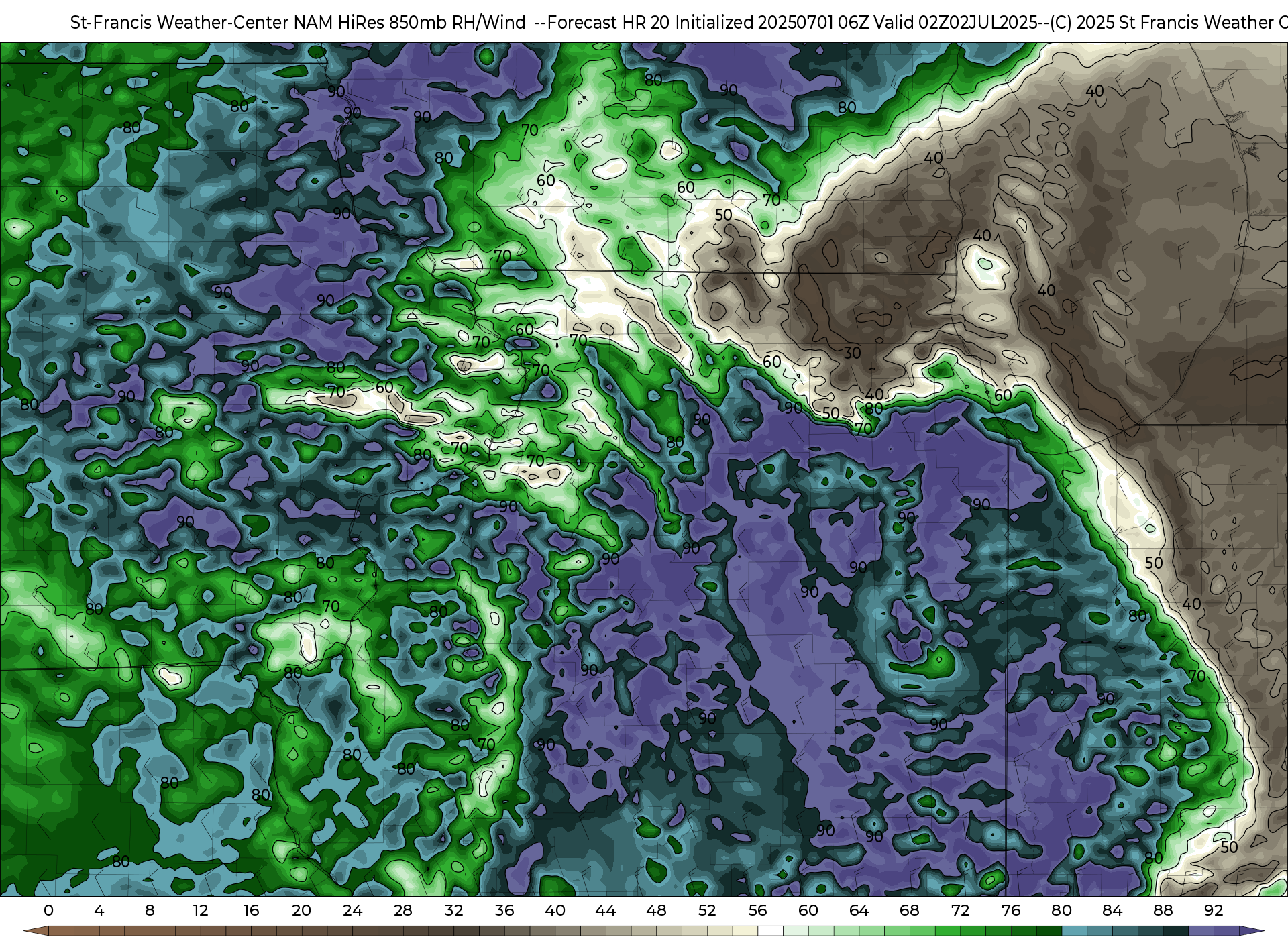Click the '24' label on the color bar legend

point(353,910)
